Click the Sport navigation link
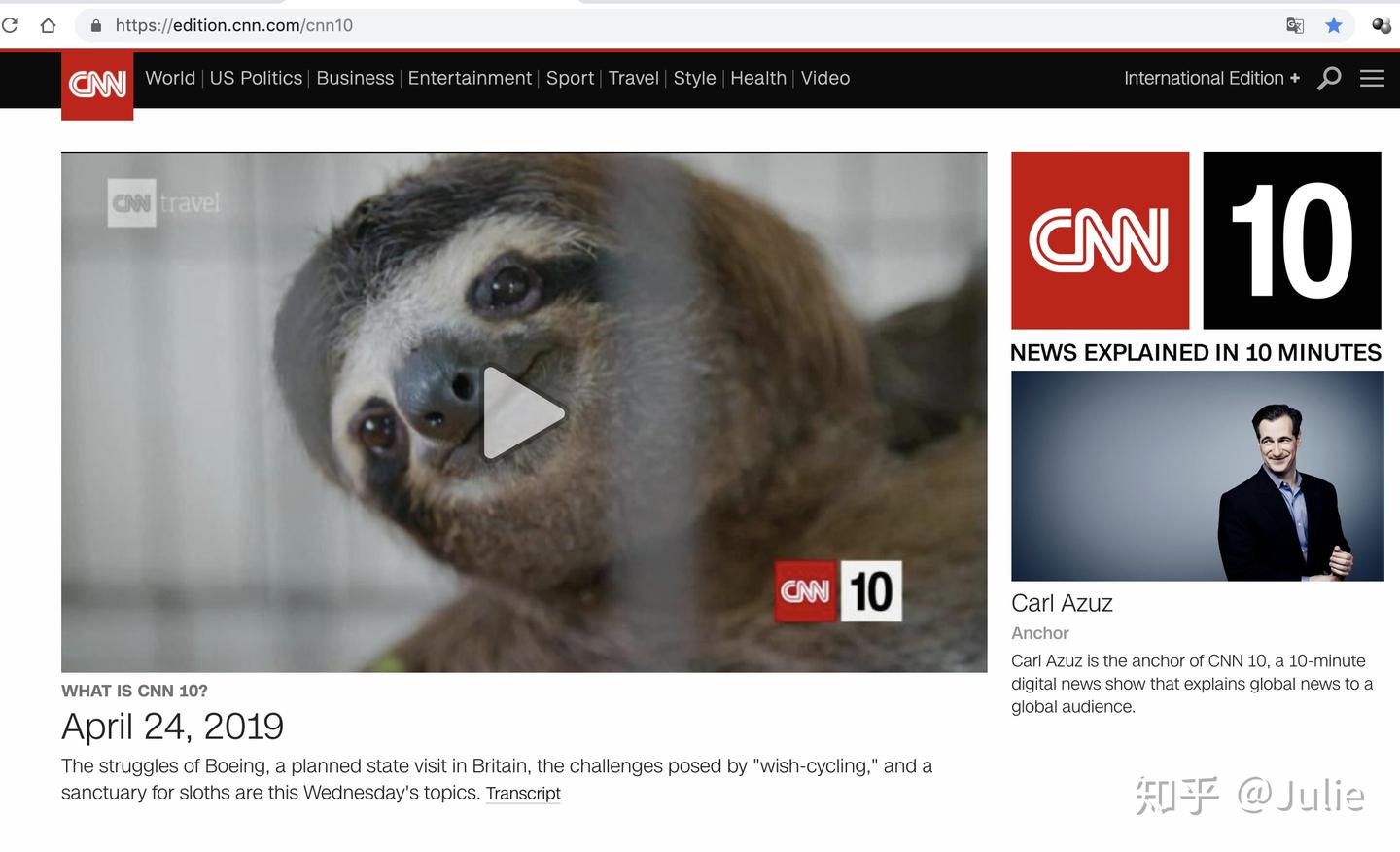 pos(570,79)
